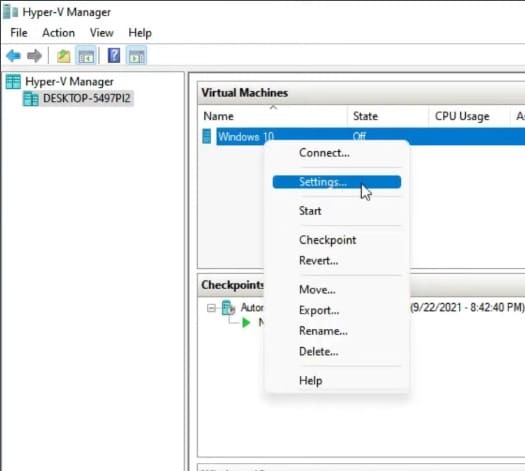The image size is (525, 471).
Task: Choose Help from the context menu
Action: tap(337, 381)
